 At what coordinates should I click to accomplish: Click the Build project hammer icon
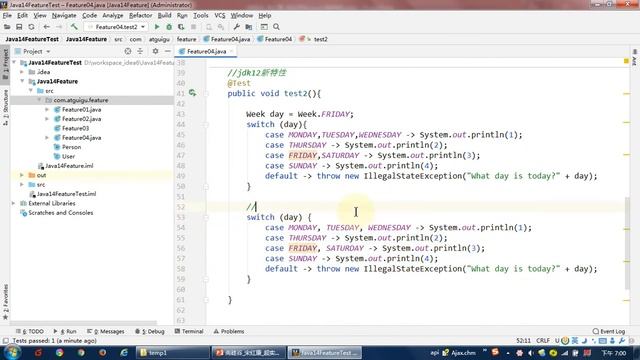[74, 27]
